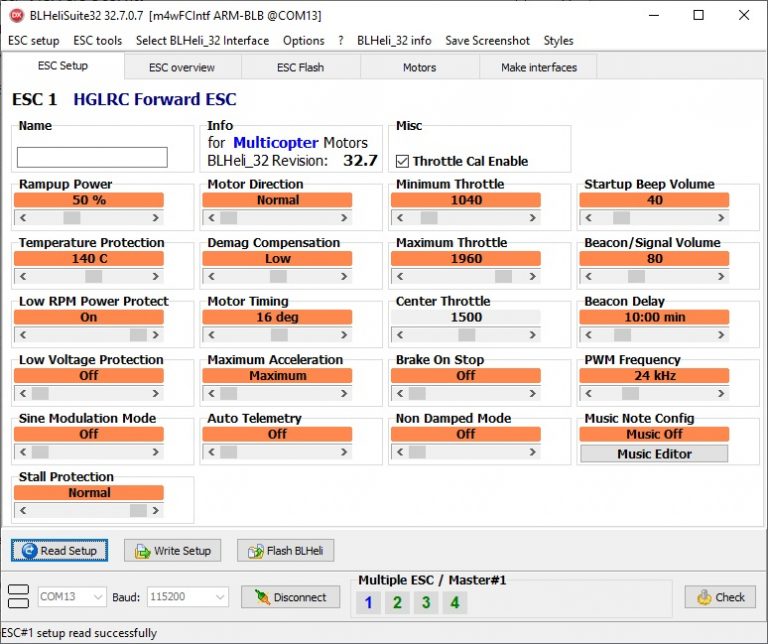Increase Sine Modulation Mode right arrow
Image resolution: width=768 pixels, height=644 pixels.
click(155, 452)
